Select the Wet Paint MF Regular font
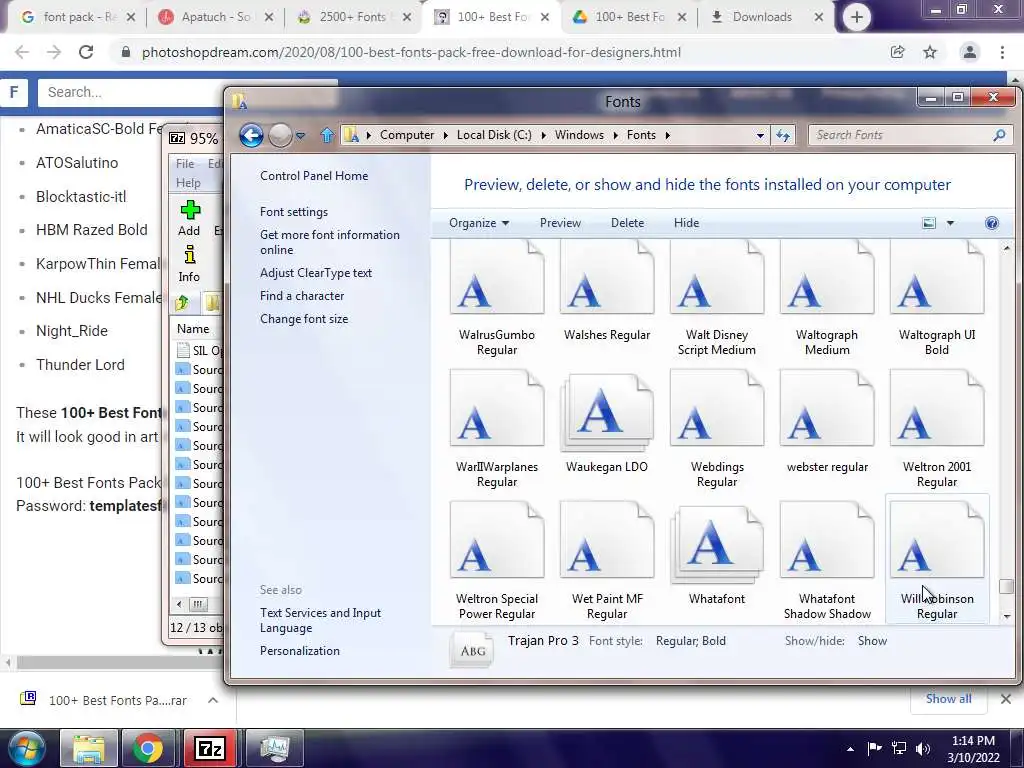The image size is (1024, 768). tap(607, 561)
